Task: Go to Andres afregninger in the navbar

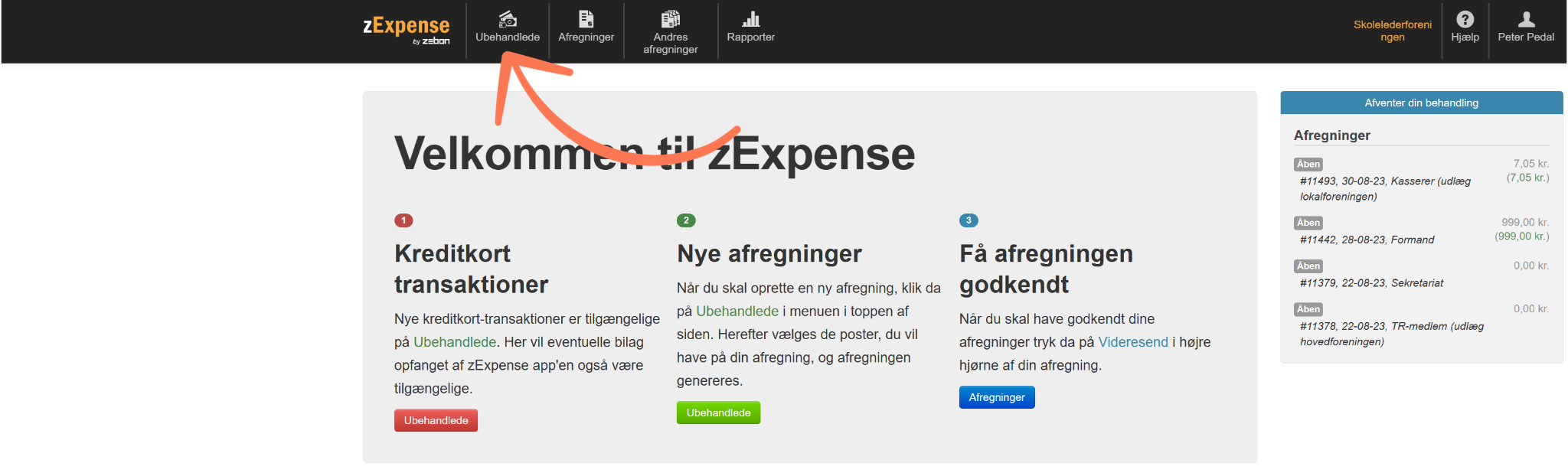Action: click(670, 31)
